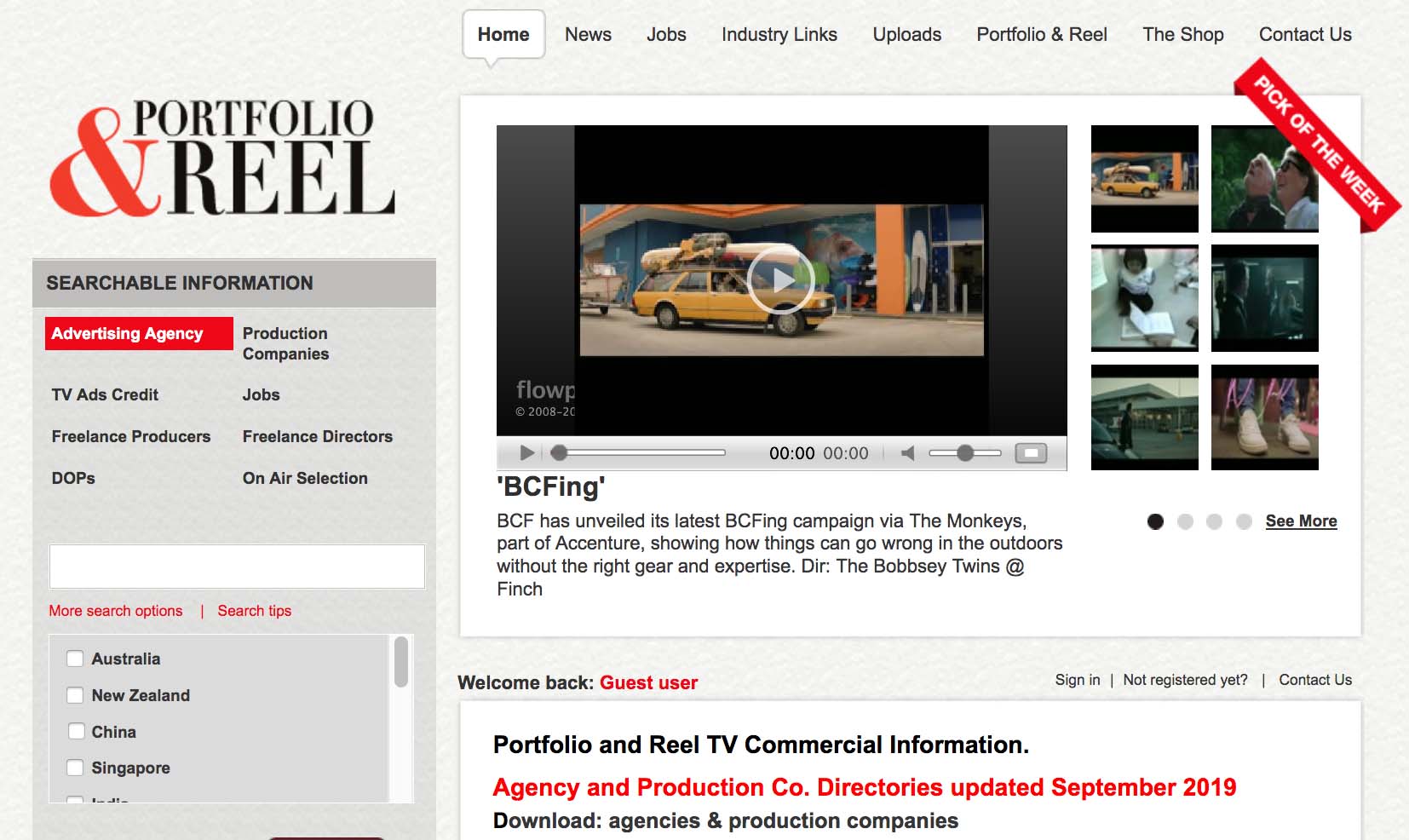This screenshot has height=840, width=1409.
Task: Mute the video with the speaker icon
Action: coord(908,453)
